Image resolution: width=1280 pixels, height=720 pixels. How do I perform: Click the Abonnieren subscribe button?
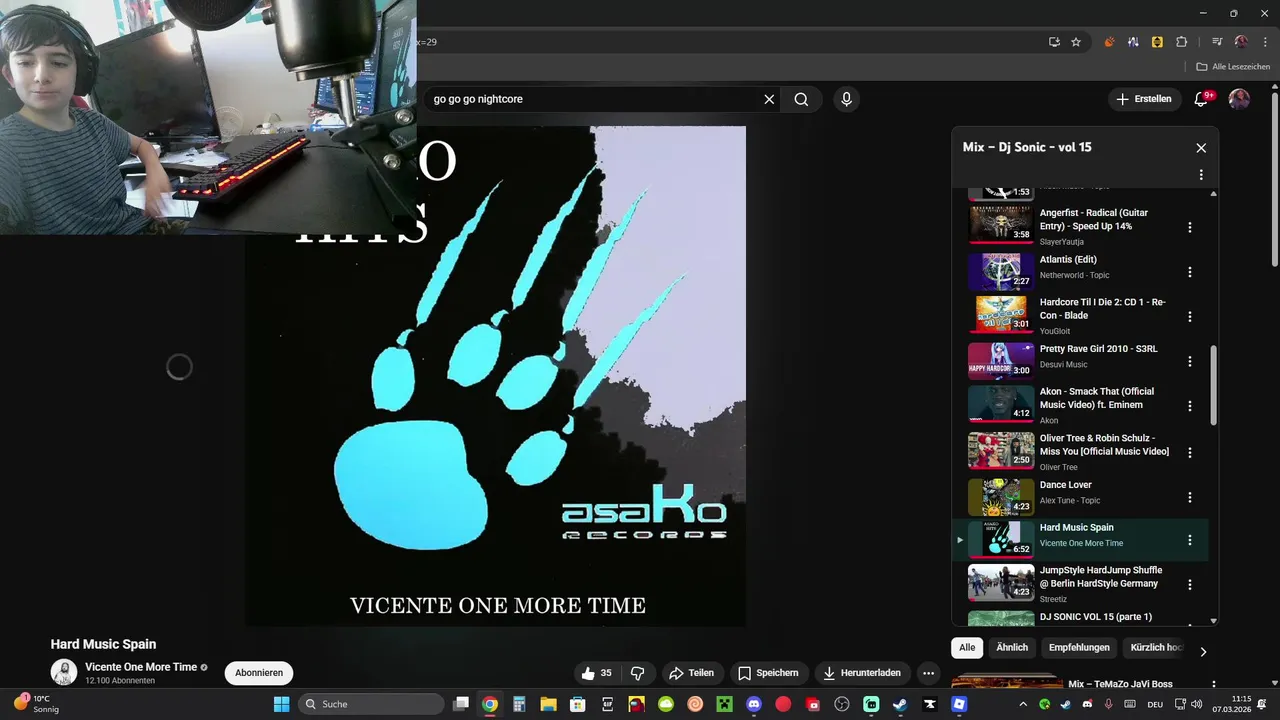coord(259,673)
